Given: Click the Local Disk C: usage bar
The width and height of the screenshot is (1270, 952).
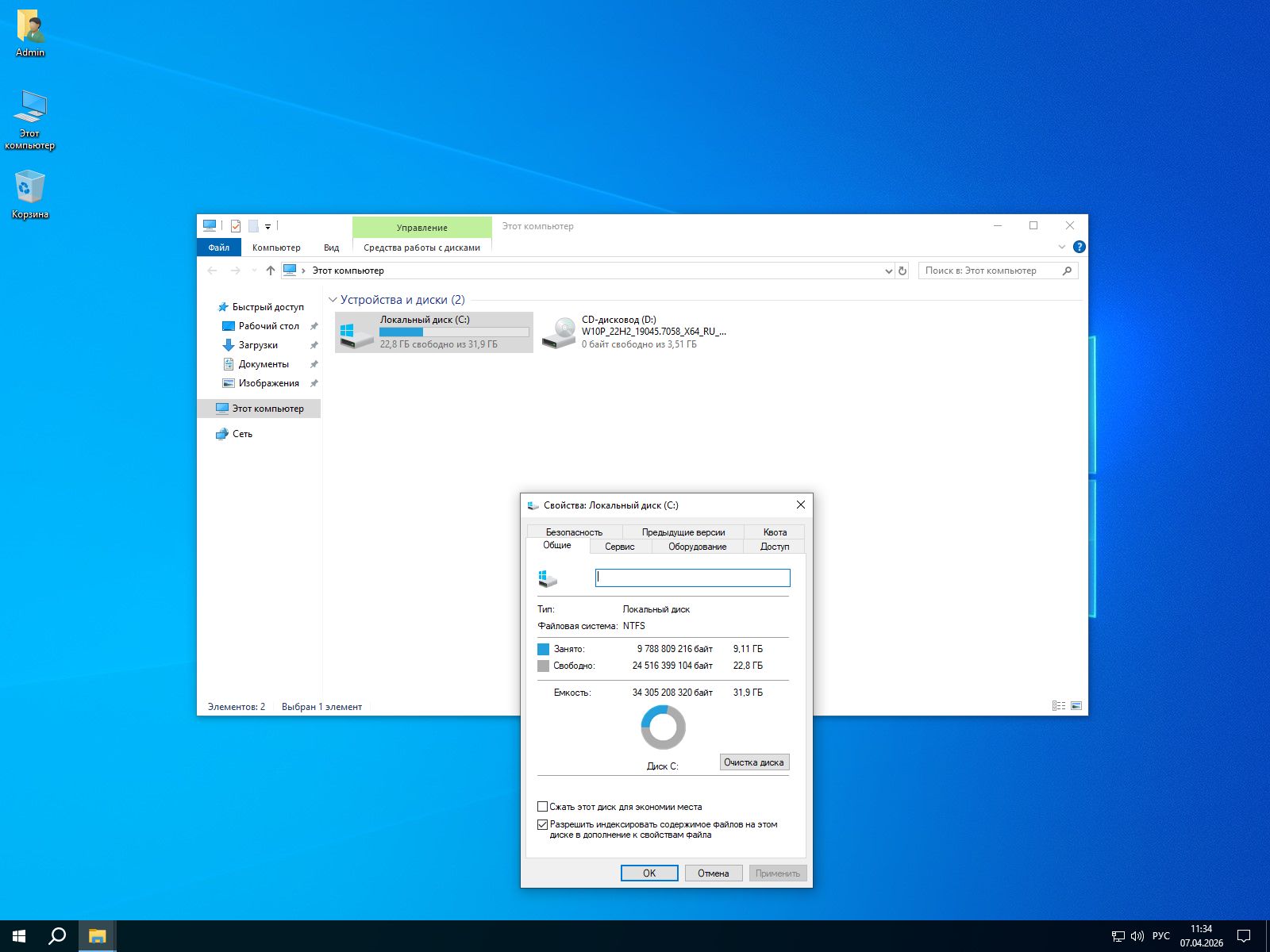Looking at the screenshot, I should tap(454, 332).
